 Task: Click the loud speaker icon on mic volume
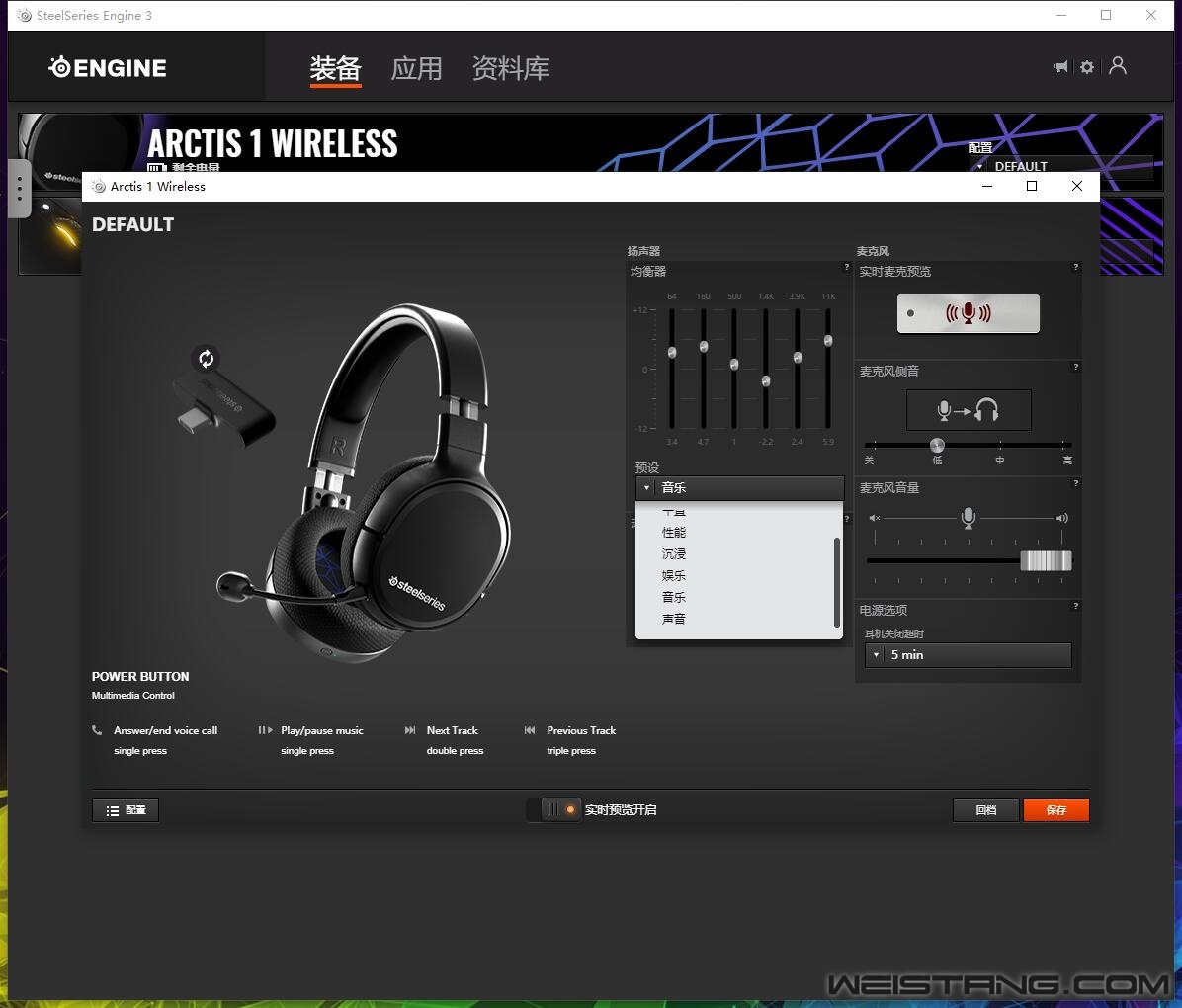[x=1062, y=518]
